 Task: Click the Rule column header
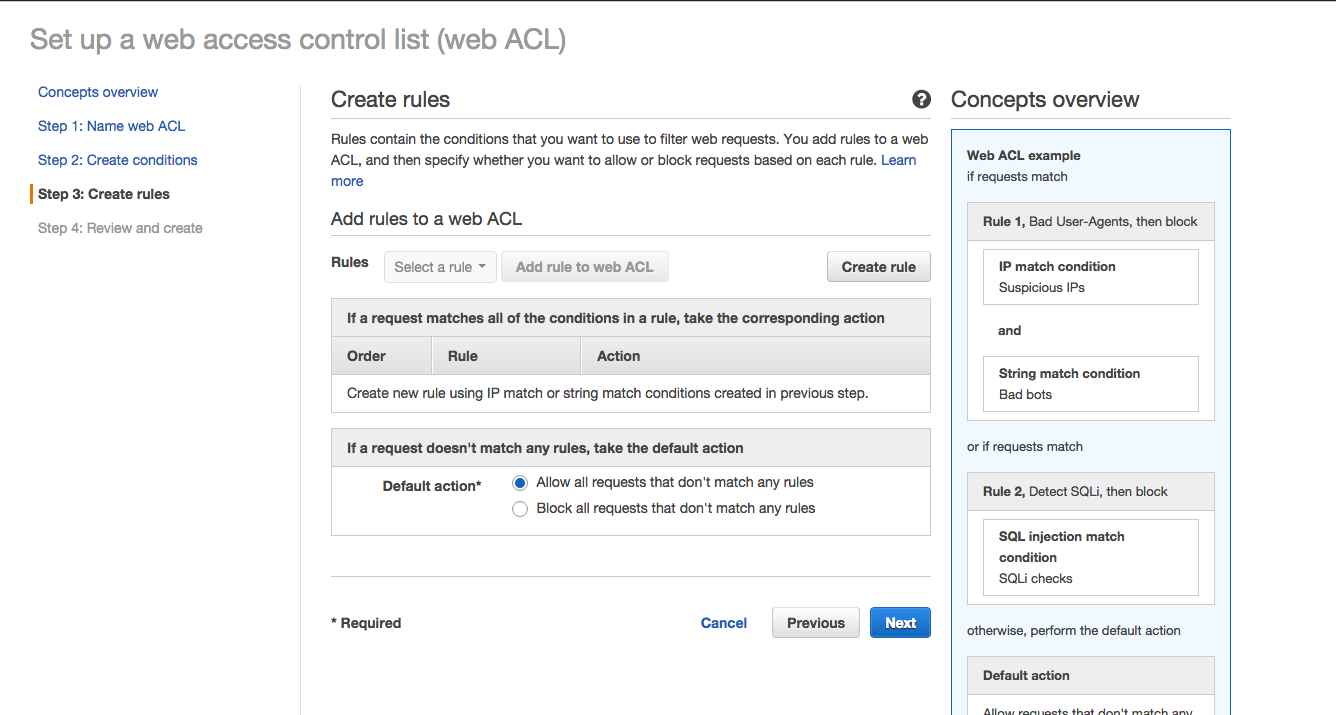point(506,356)
